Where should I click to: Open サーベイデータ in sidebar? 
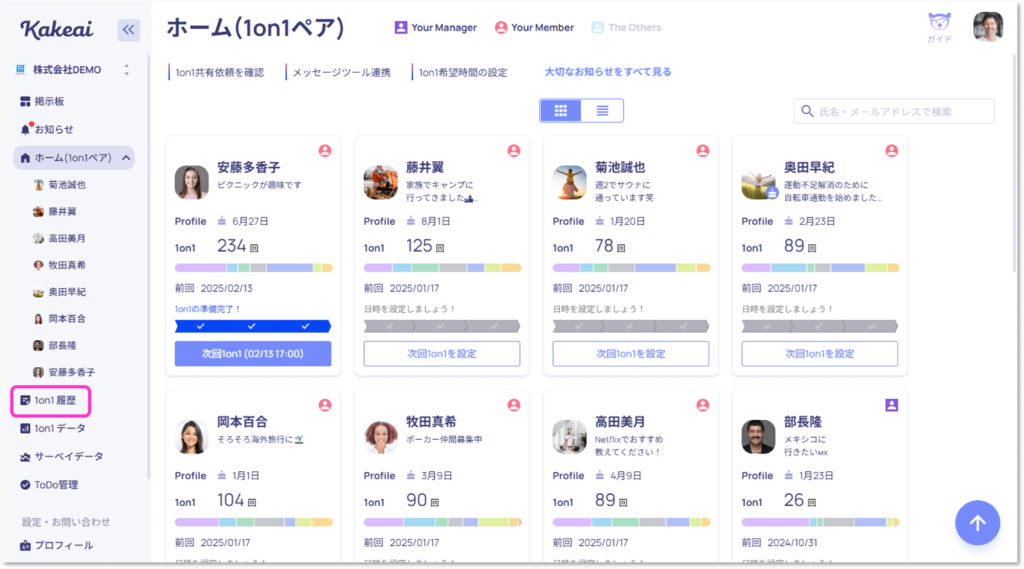61,457
